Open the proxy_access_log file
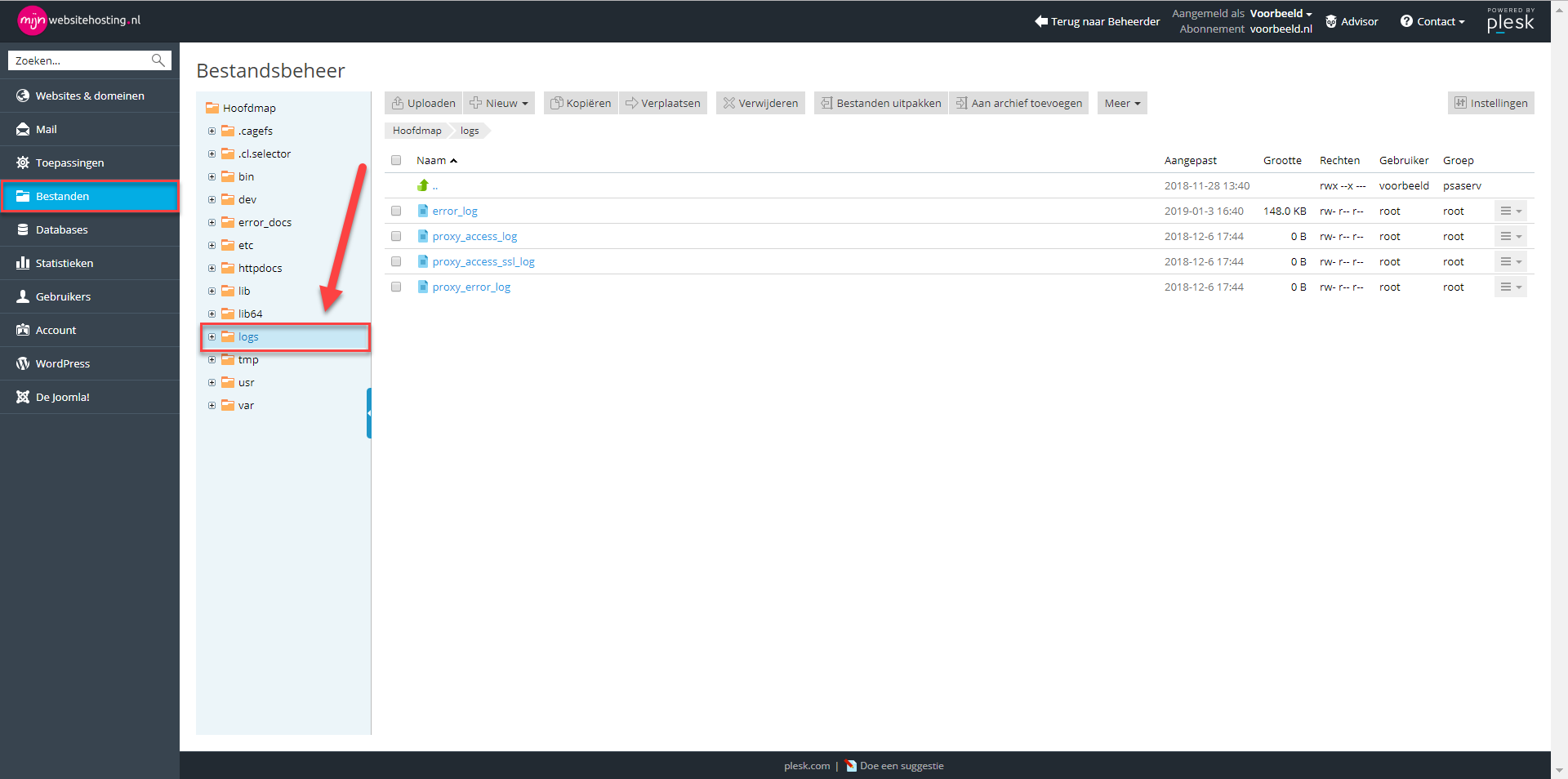The image size is (1568, 779). point(474,236)
